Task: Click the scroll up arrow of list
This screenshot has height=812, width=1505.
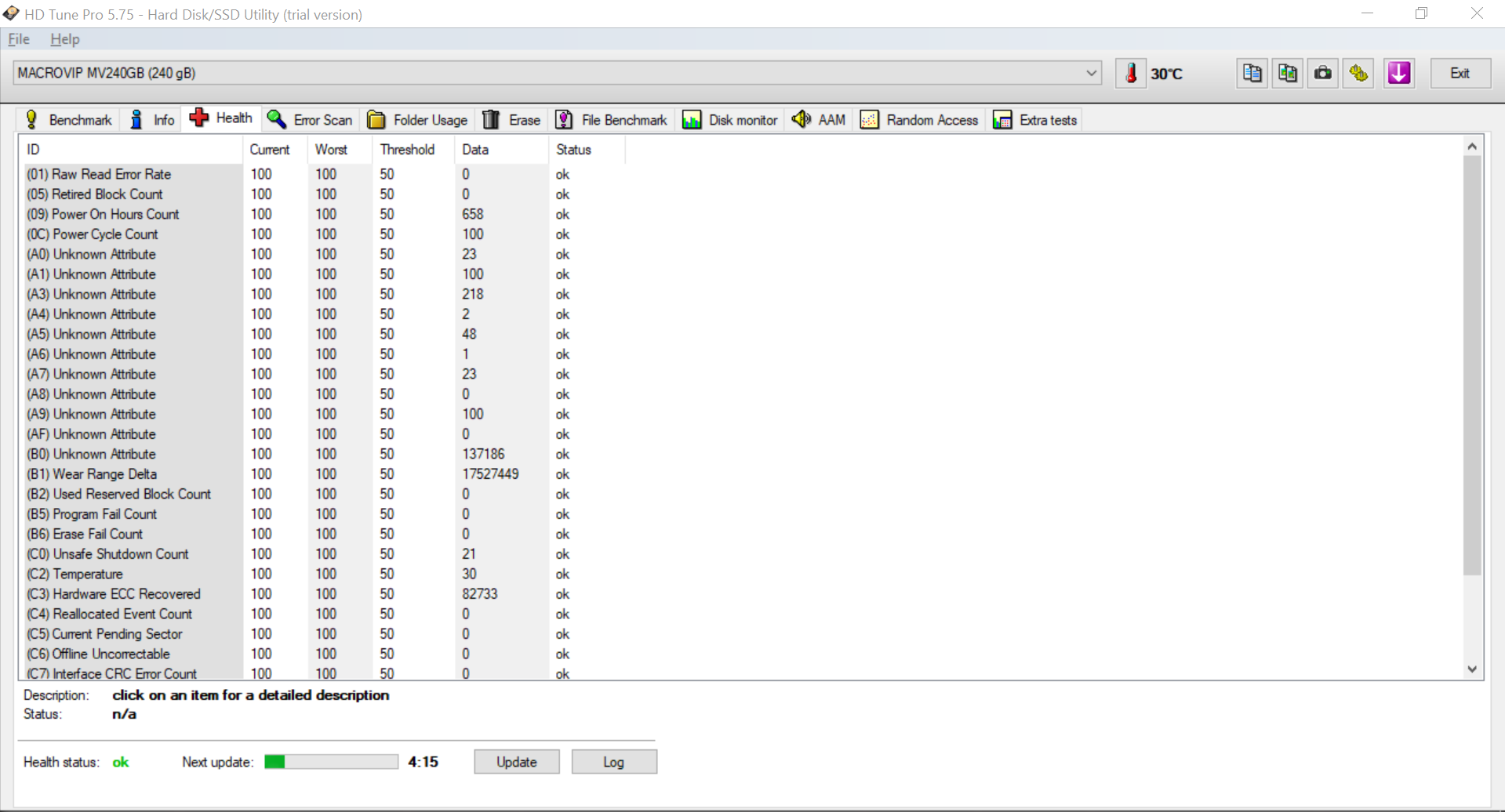Action: click(1472, 147)
